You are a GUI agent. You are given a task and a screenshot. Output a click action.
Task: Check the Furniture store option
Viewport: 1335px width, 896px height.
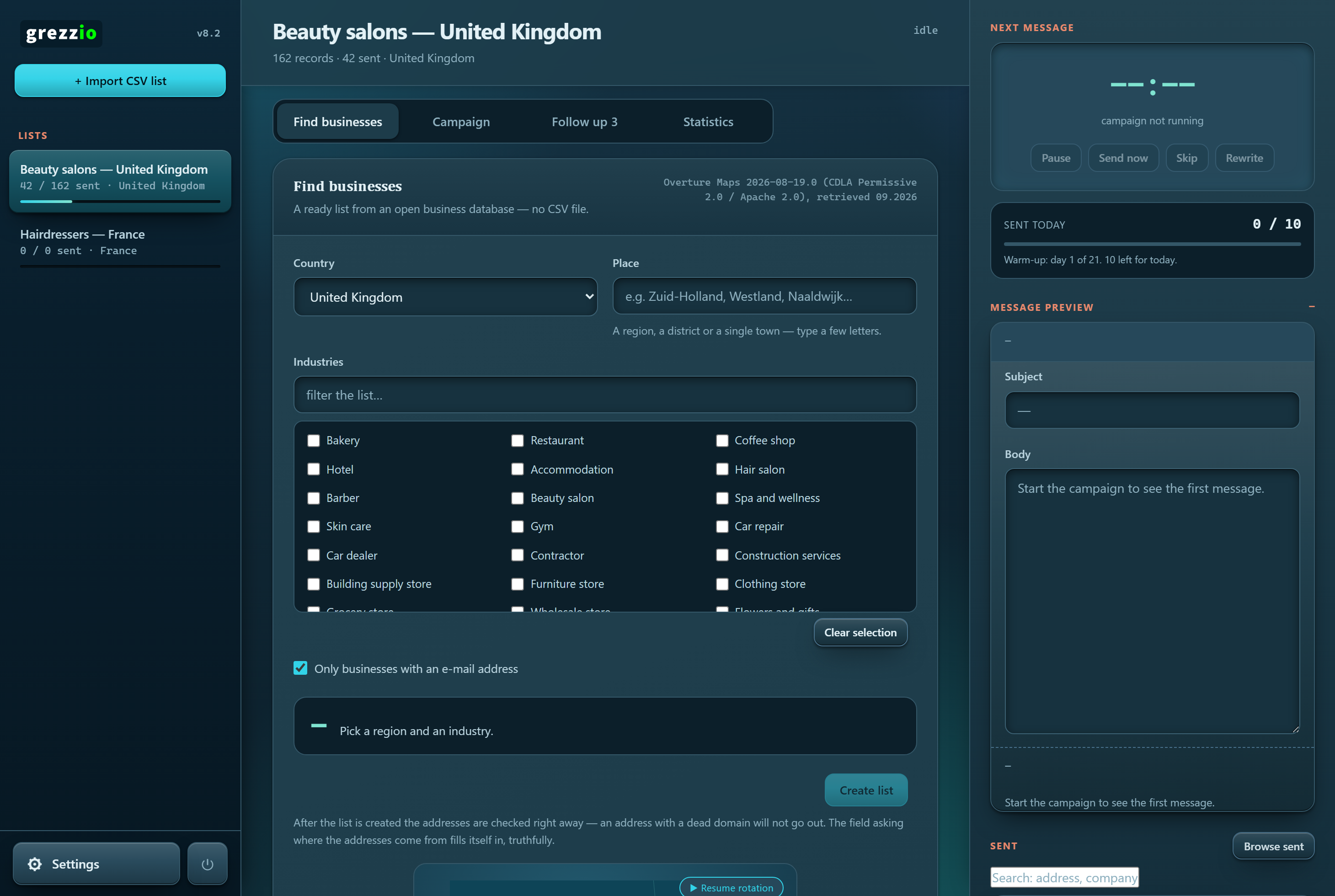point(517,584)
